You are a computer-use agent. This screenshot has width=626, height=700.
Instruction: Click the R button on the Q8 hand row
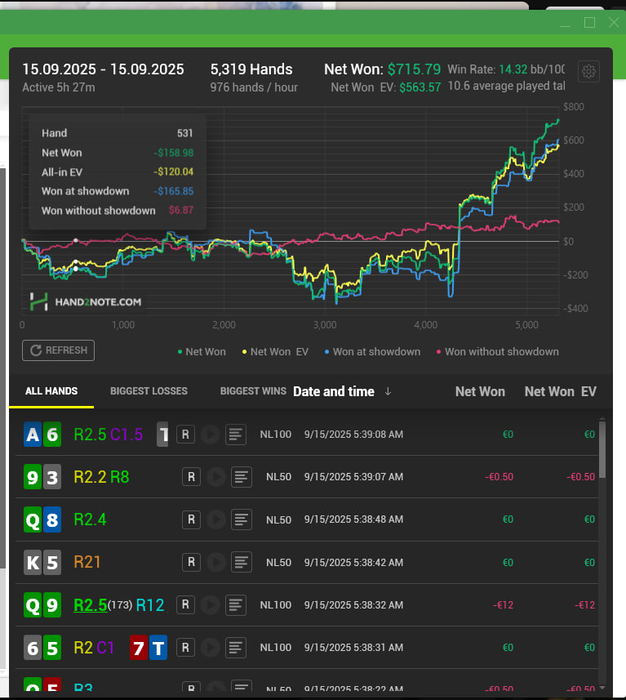coord(192,520)
